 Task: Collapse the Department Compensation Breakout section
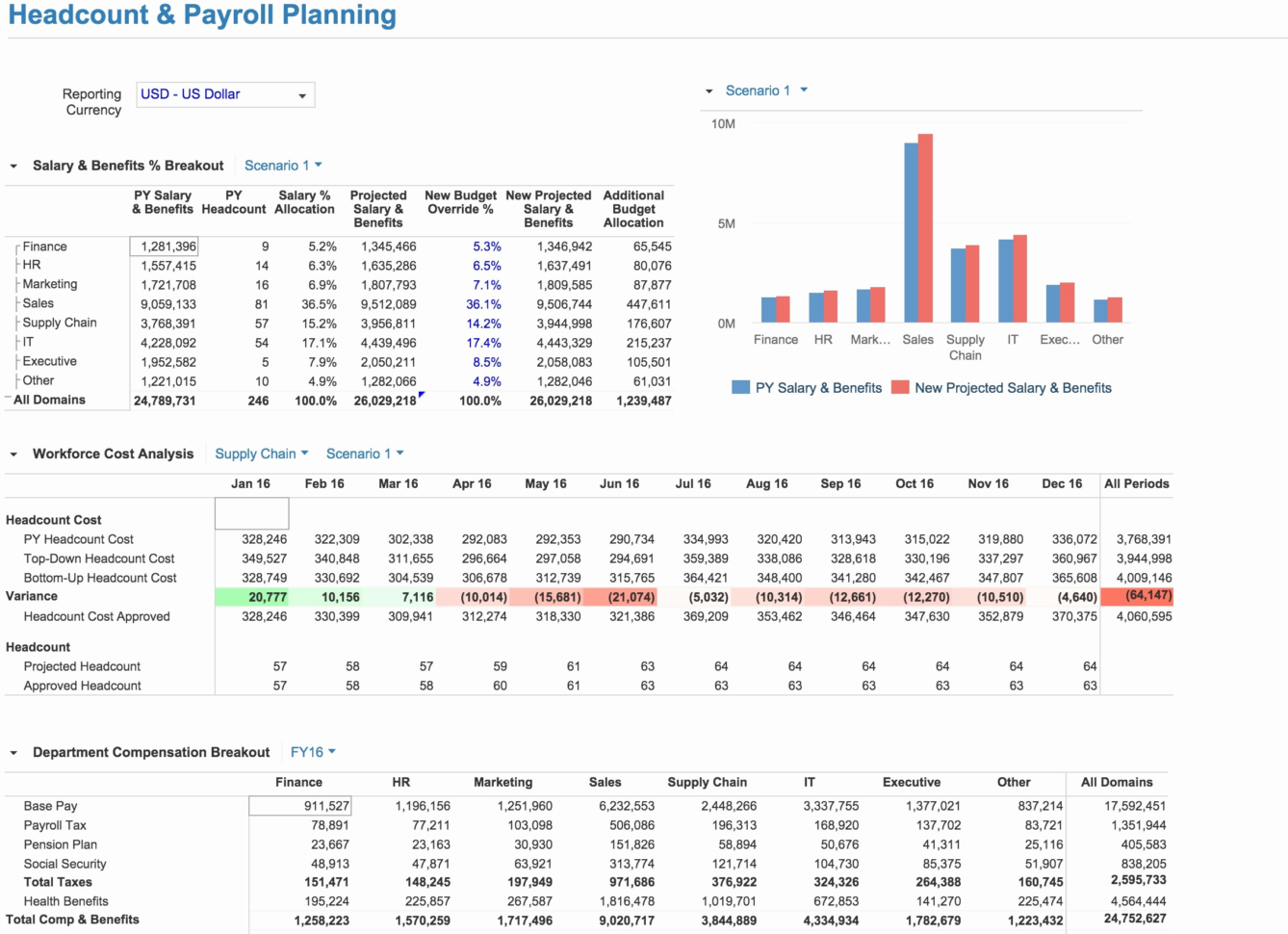tap(13, 752)
